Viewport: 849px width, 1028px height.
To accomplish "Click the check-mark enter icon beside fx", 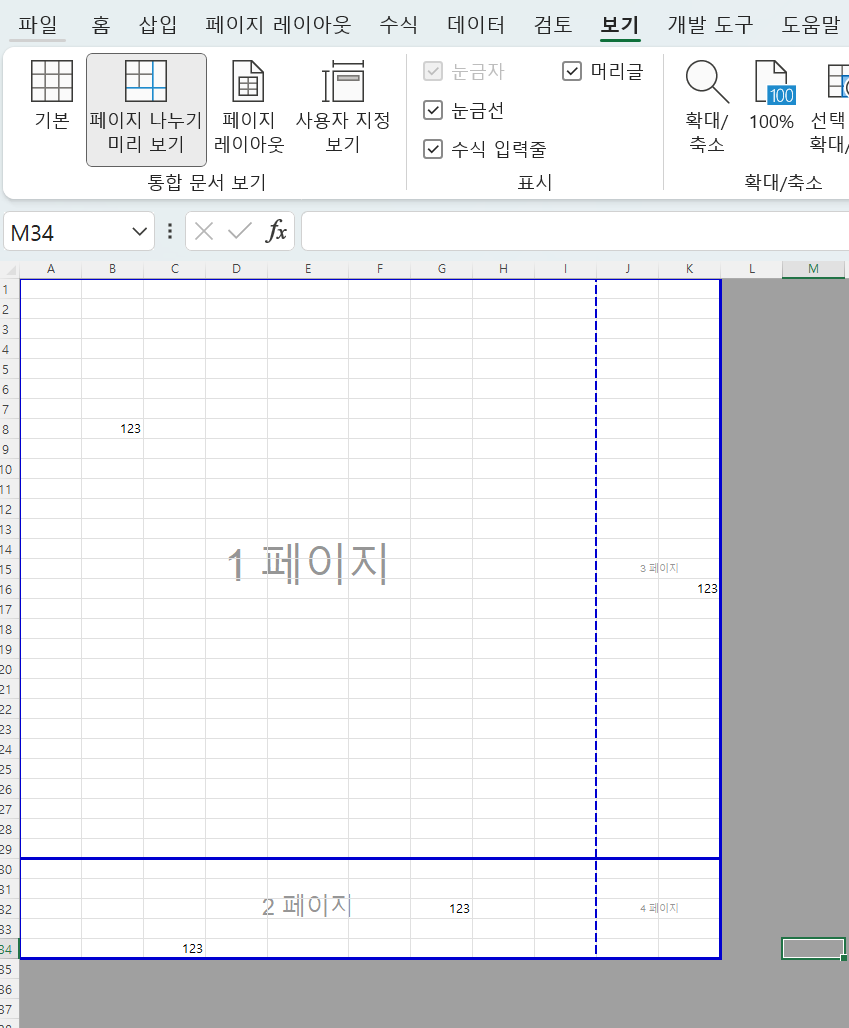I will (x=240, y=231).
